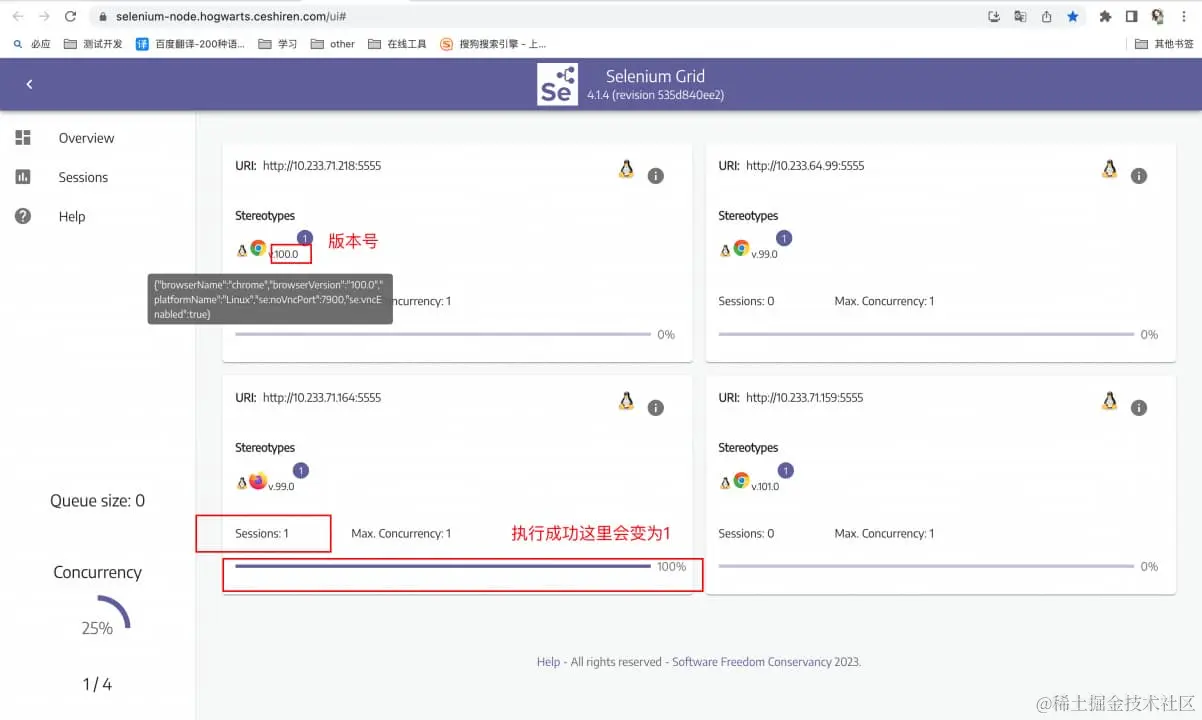Select Overview in the sidebar
This screenshot has height=720, width=1202.
click(86, 138)
